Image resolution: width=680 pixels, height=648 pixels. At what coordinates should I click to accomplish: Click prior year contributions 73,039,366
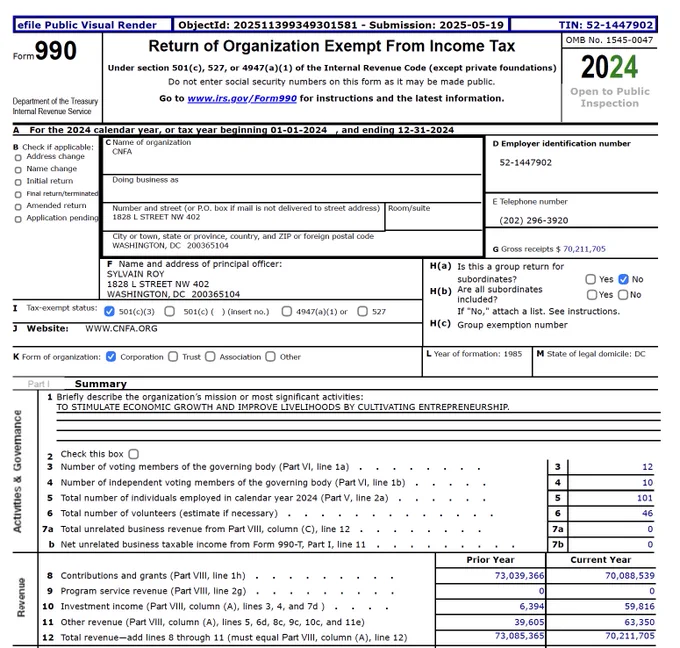[519, 576]
